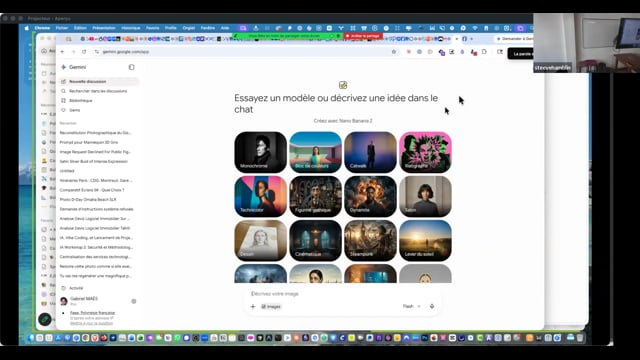Select the Catwalk style template
Screen dimensions: 640x360
[x=370, y=152]
